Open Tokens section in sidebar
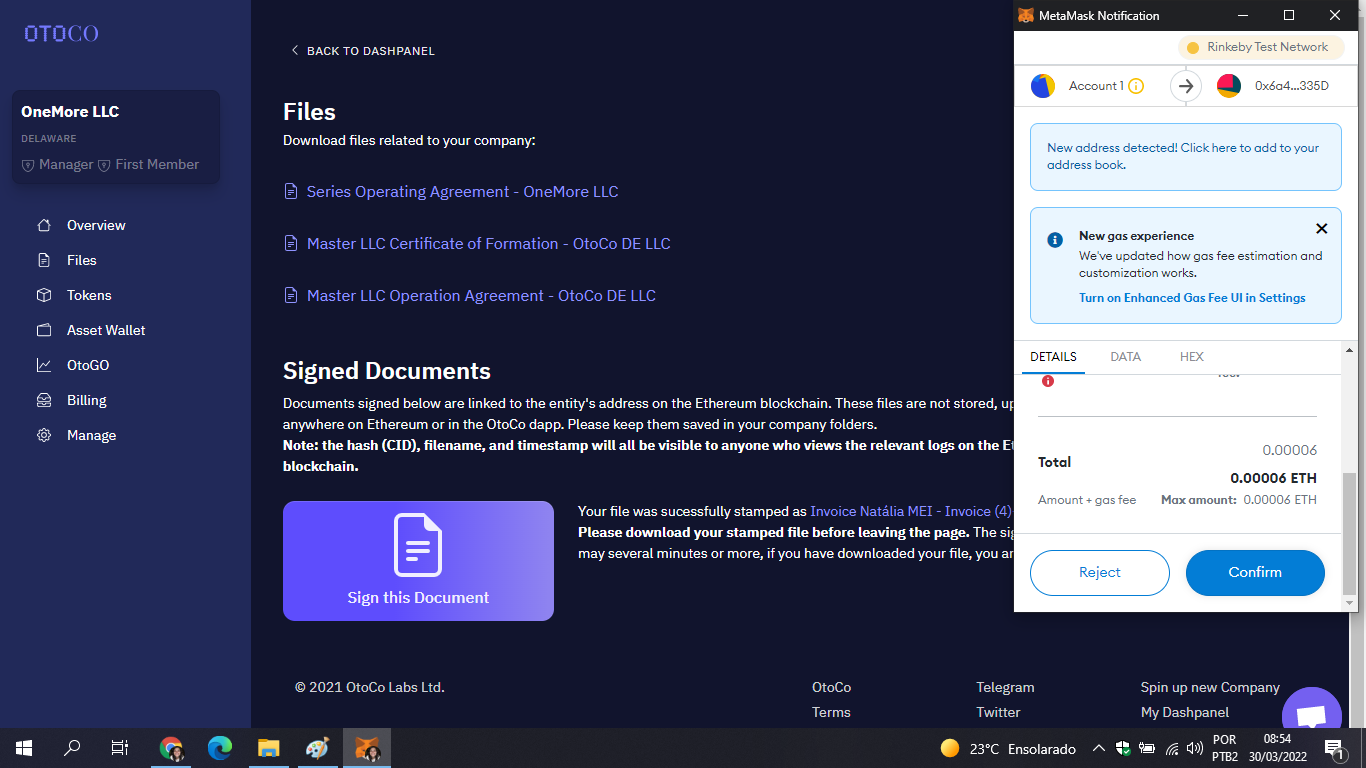Screen dimensions: 1366x768 point(89,295)
